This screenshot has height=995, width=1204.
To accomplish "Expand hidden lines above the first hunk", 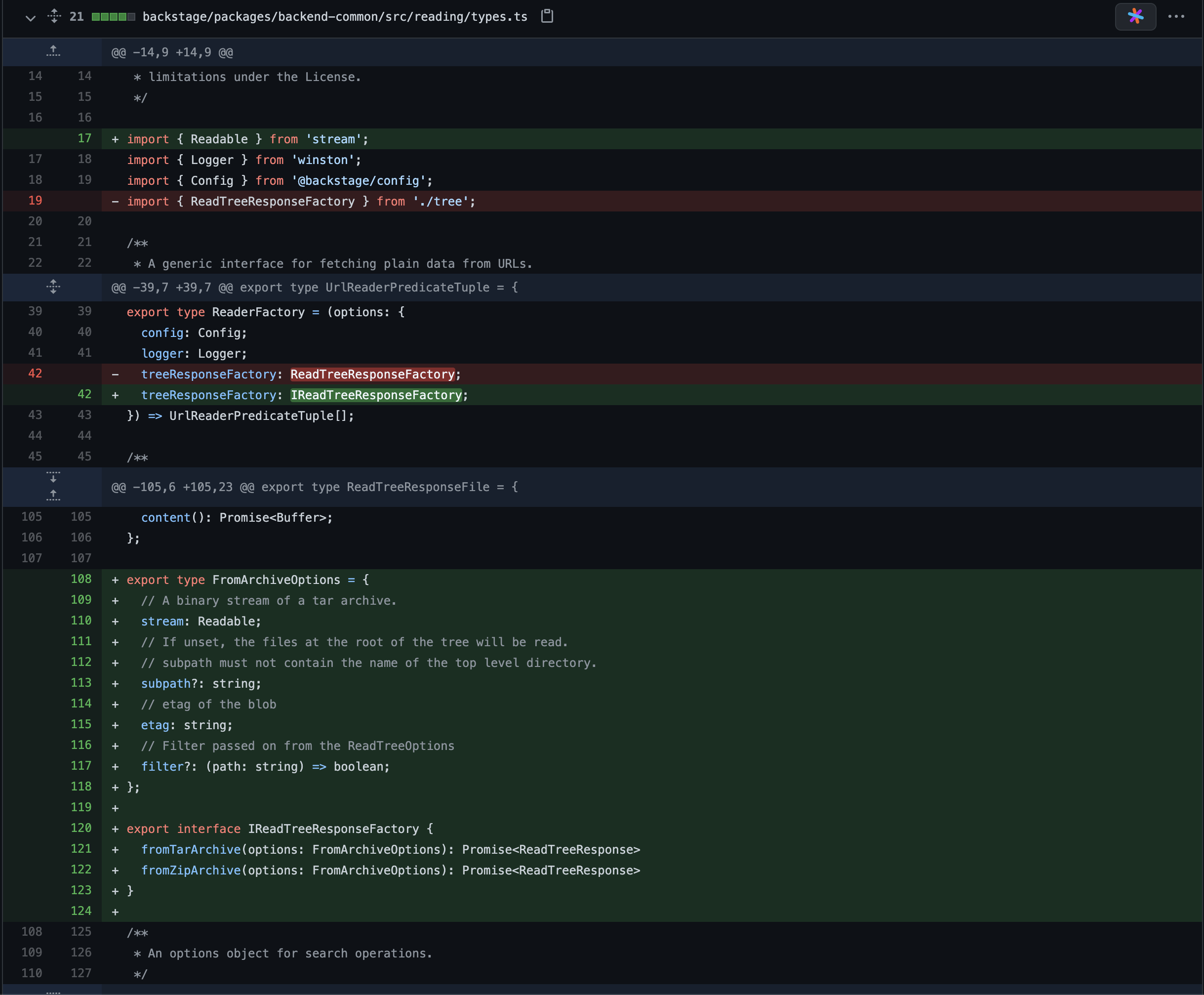I will 53,51.
